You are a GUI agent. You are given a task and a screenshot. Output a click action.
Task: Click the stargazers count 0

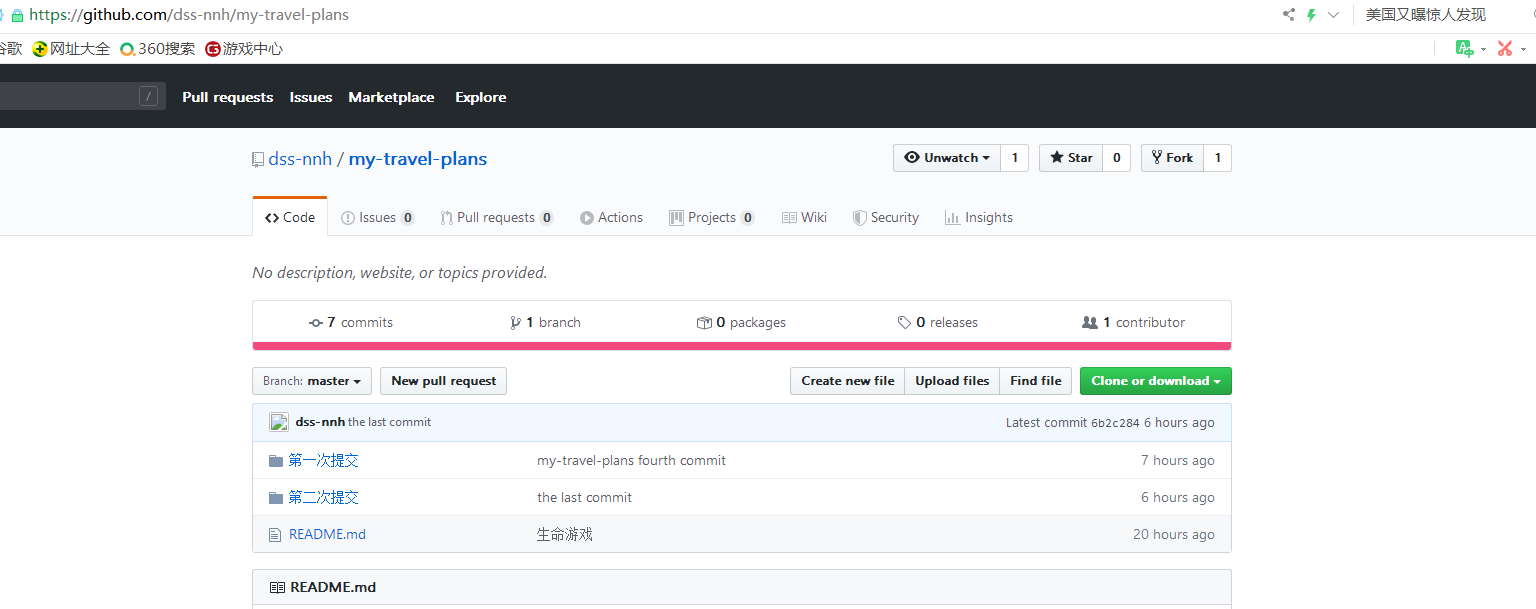click(1116, 158)
